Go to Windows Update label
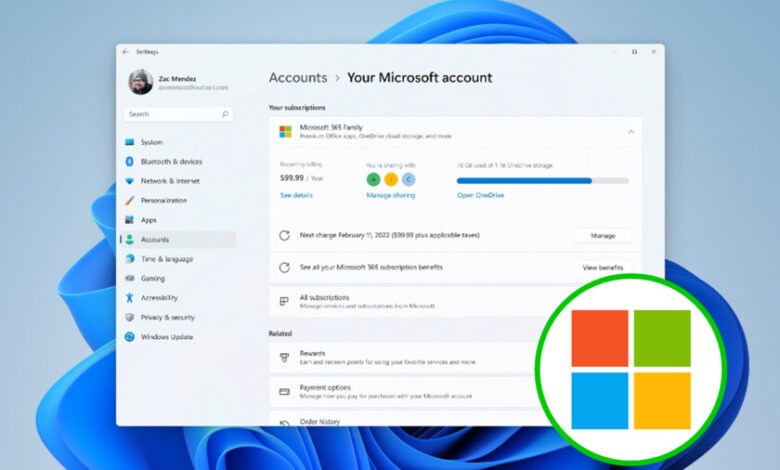Viewport: 780px width, 470px height. click(167, 337)
